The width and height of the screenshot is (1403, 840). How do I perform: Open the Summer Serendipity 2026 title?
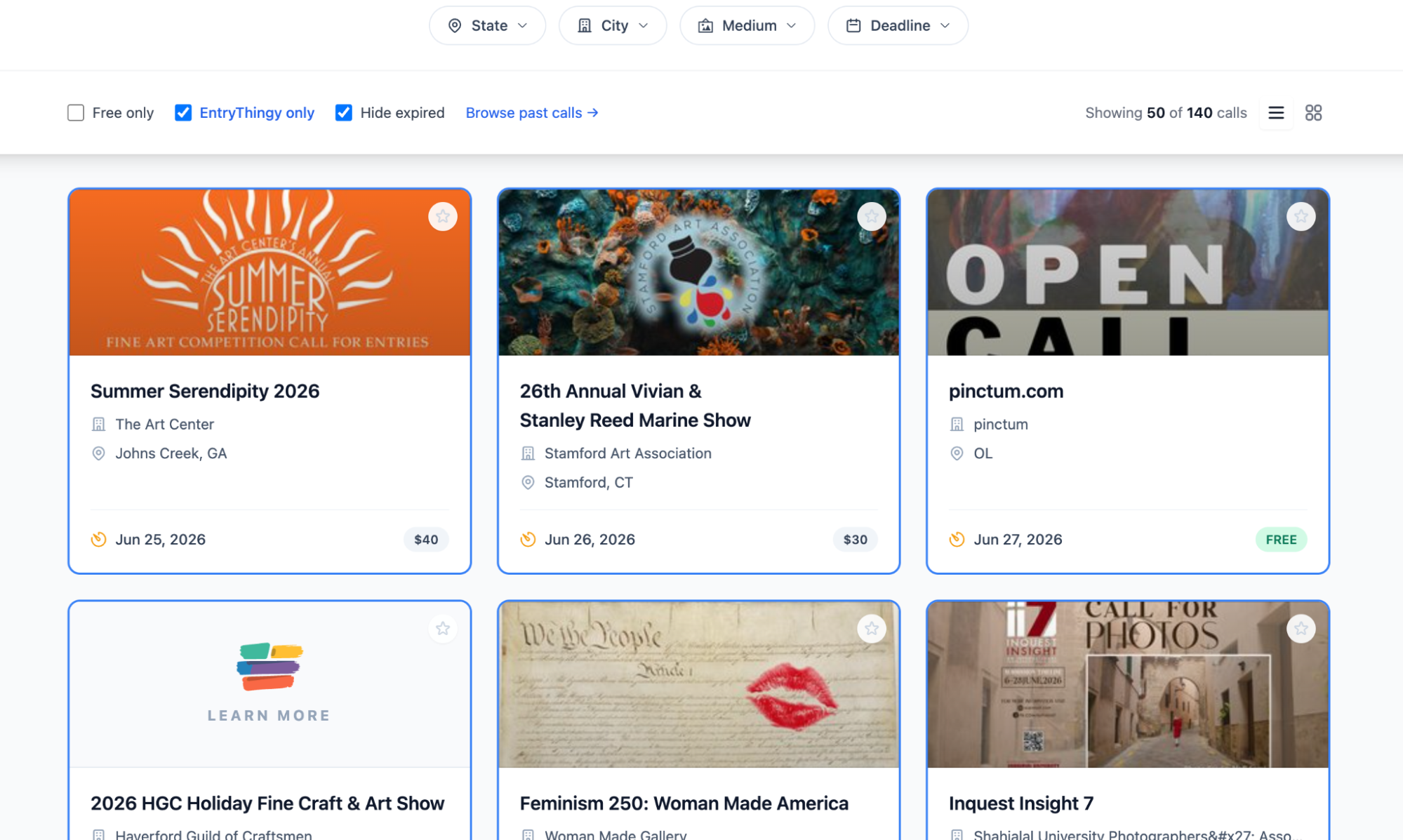pyautogui.click(x=205, y=391)
